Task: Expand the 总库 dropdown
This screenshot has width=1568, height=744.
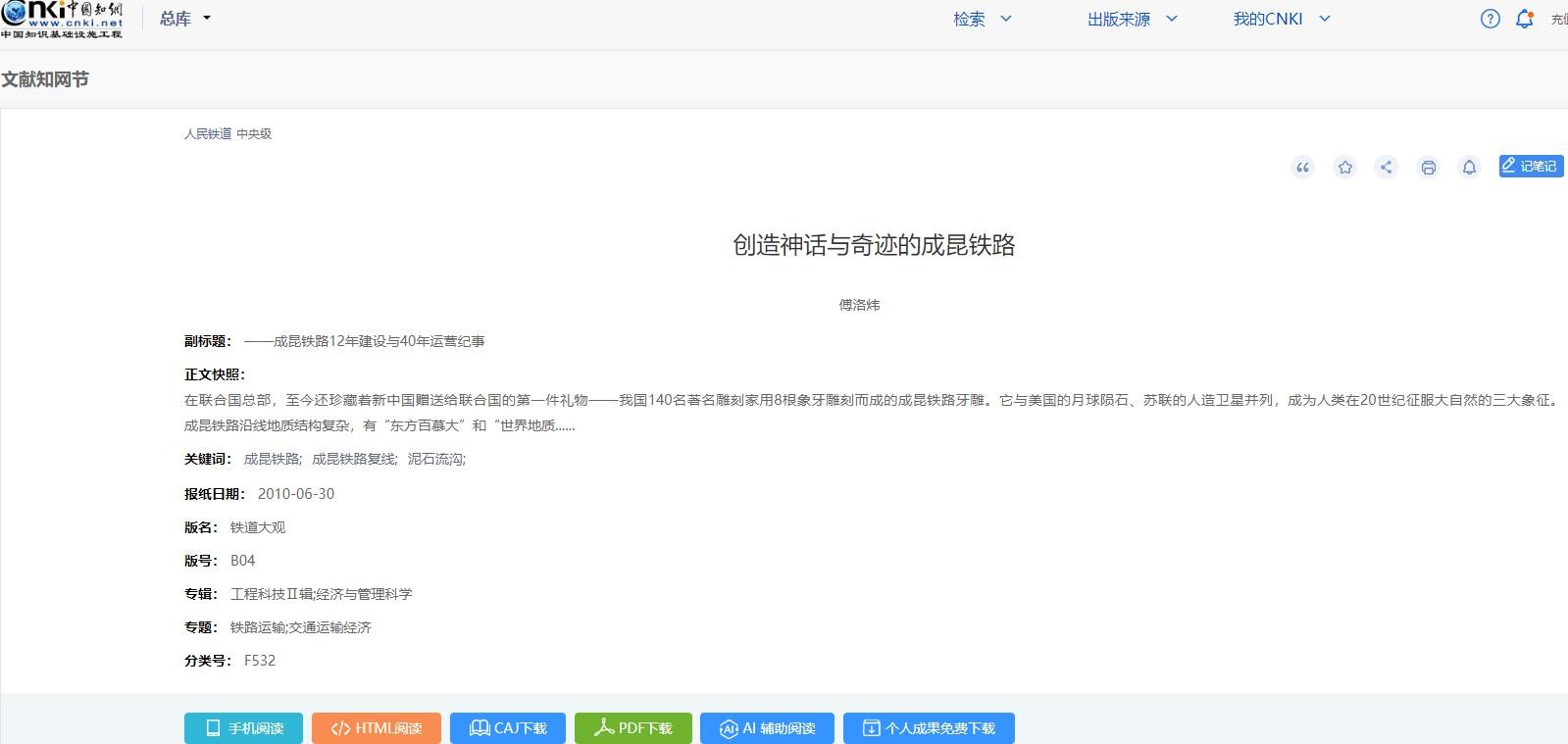Action: [x=184, y=19]
